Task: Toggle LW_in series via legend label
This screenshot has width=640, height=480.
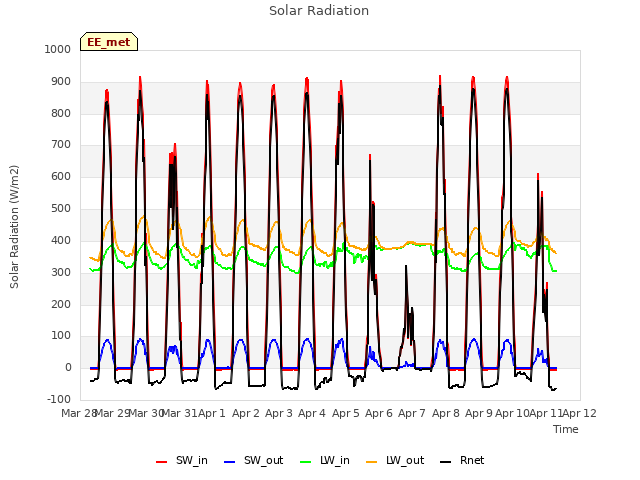Action: pyautogui.click(x=335, y=460)
